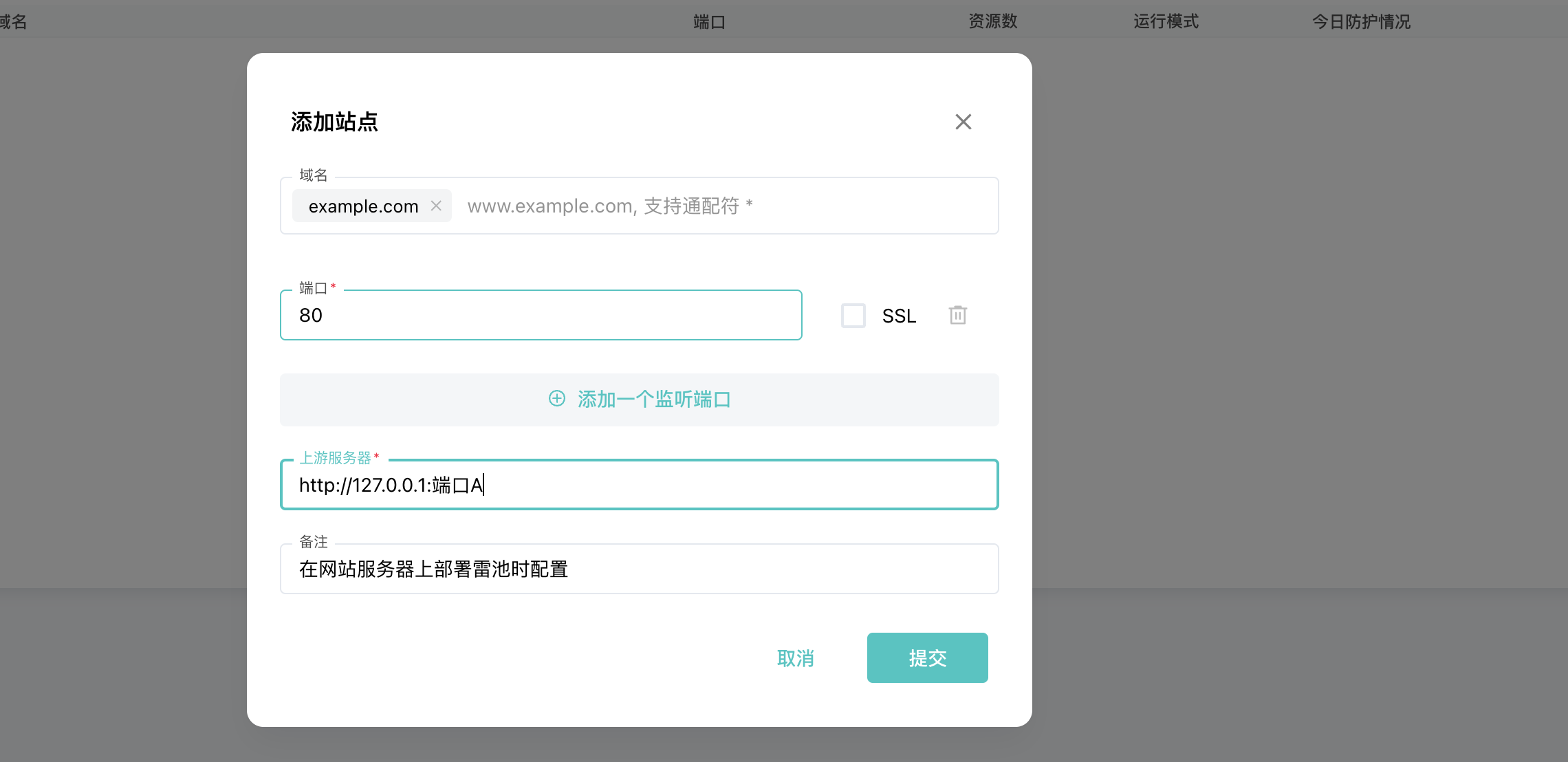Select the example.com chip text
This screenshot has width=1568, height=762.
coord(363,206)
